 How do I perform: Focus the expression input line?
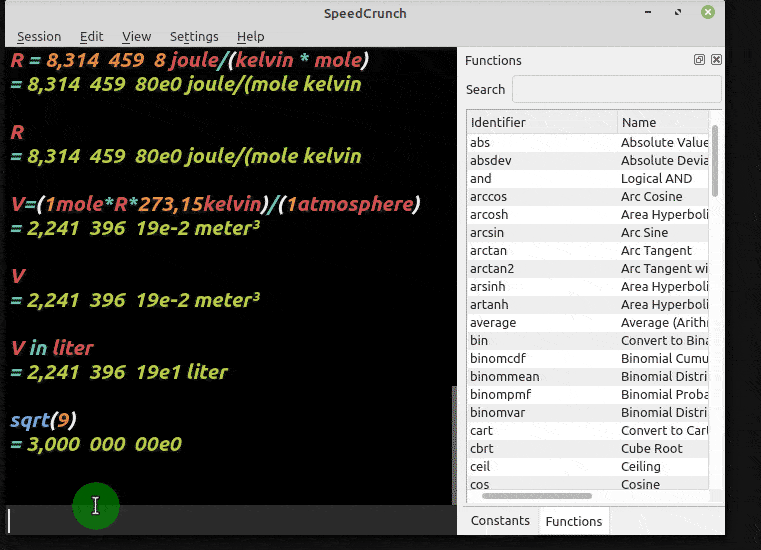[231, 521]
